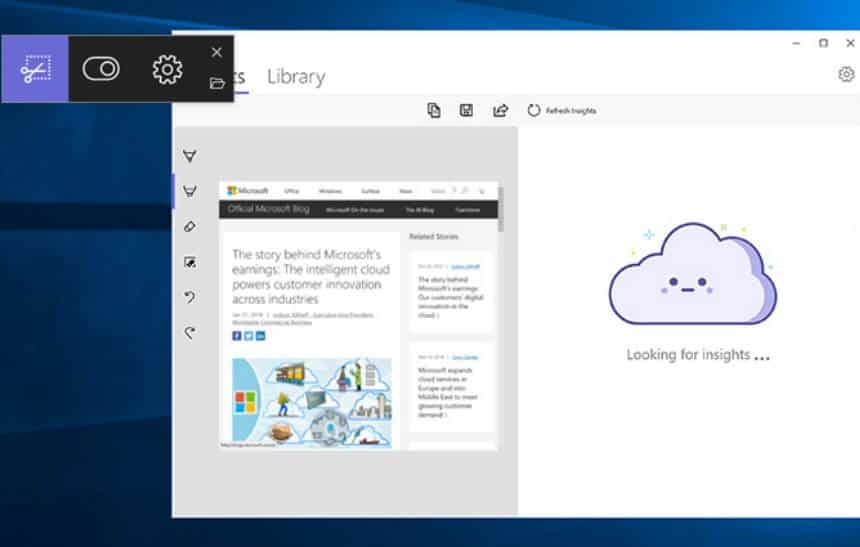Maximize the Snip Insights window

(823, 43)
